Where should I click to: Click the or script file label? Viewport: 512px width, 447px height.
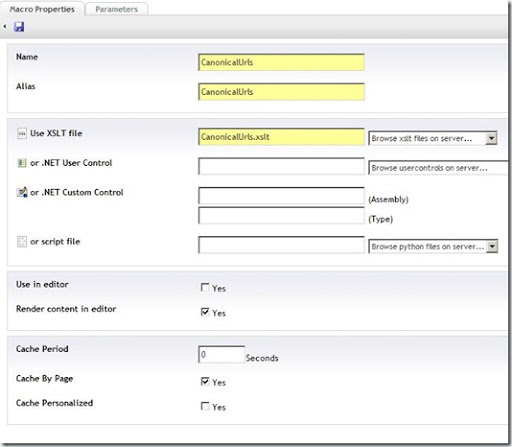coord(55,242)
